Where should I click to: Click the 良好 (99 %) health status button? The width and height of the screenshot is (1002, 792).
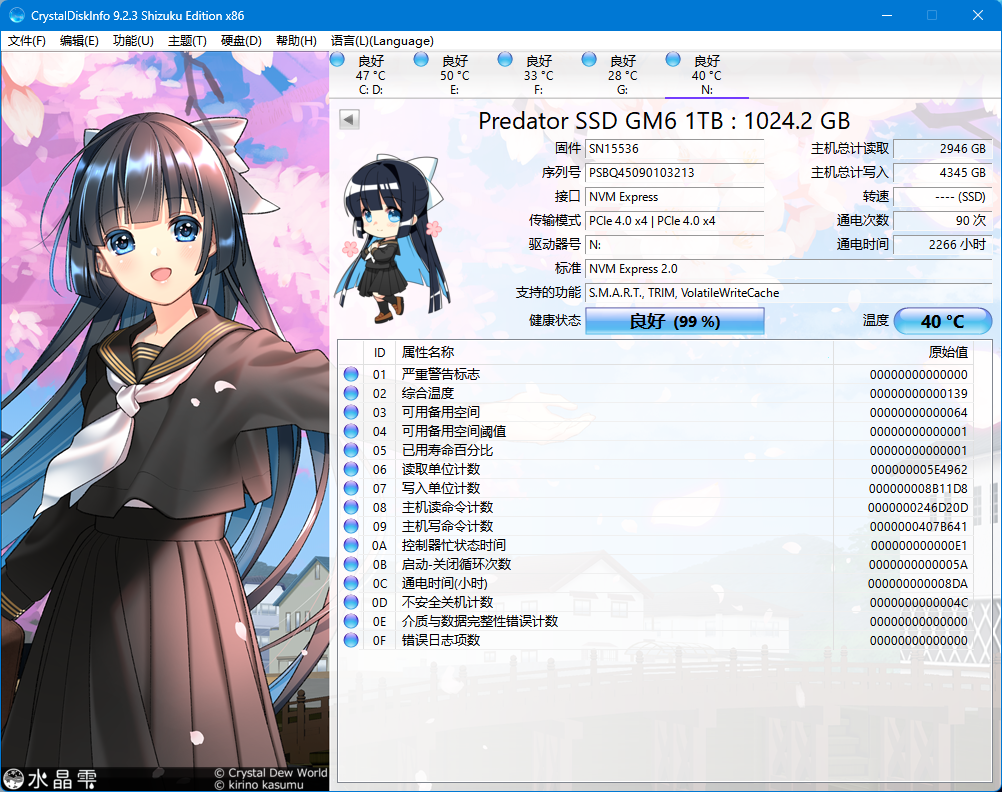pyautogui.click(x=675, y=321)
